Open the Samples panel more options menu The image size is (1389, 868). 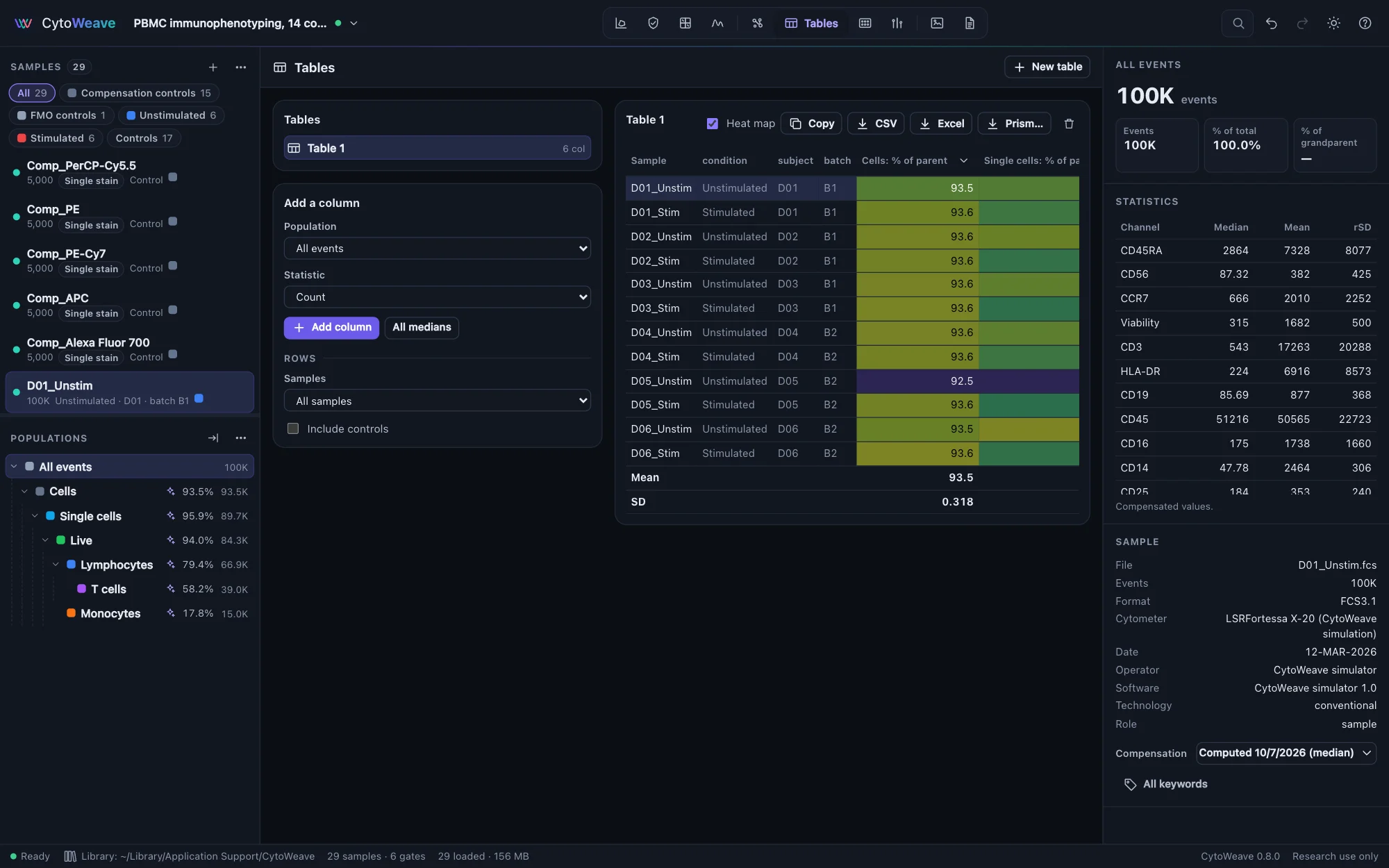point(241,67)
